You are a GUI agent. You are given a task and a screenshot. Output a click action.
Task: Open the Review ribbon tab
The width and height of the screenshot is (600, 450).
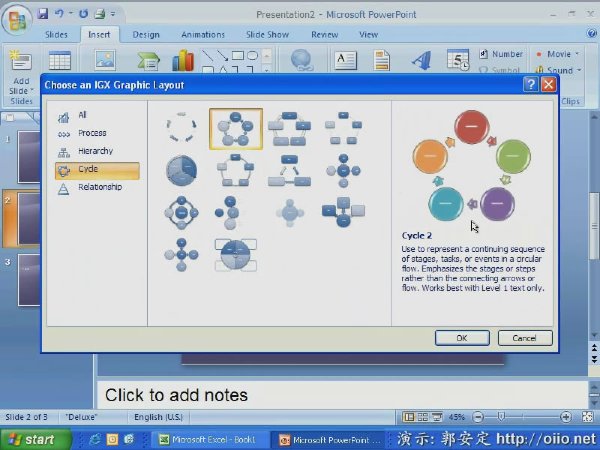coord(324,35)
